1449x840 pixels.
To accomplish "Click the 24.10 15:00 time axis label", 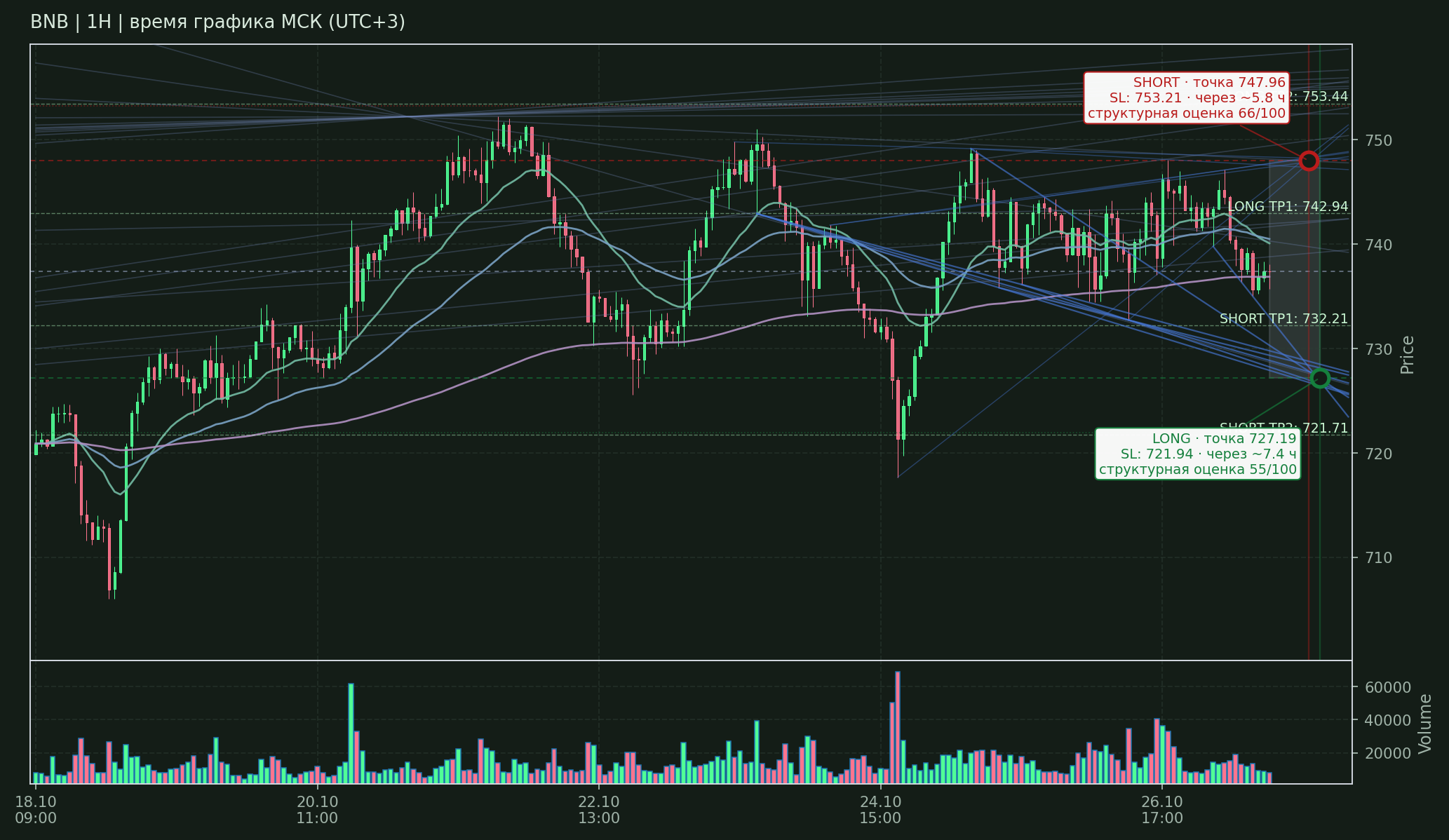I will [x=880, y=810].
